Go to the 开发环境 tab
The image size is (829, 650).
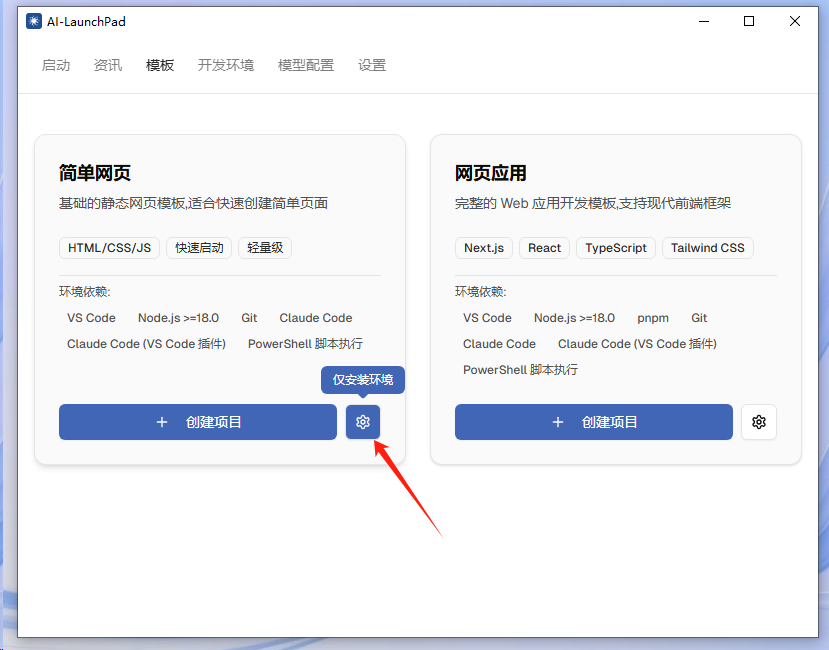[226, 65]
